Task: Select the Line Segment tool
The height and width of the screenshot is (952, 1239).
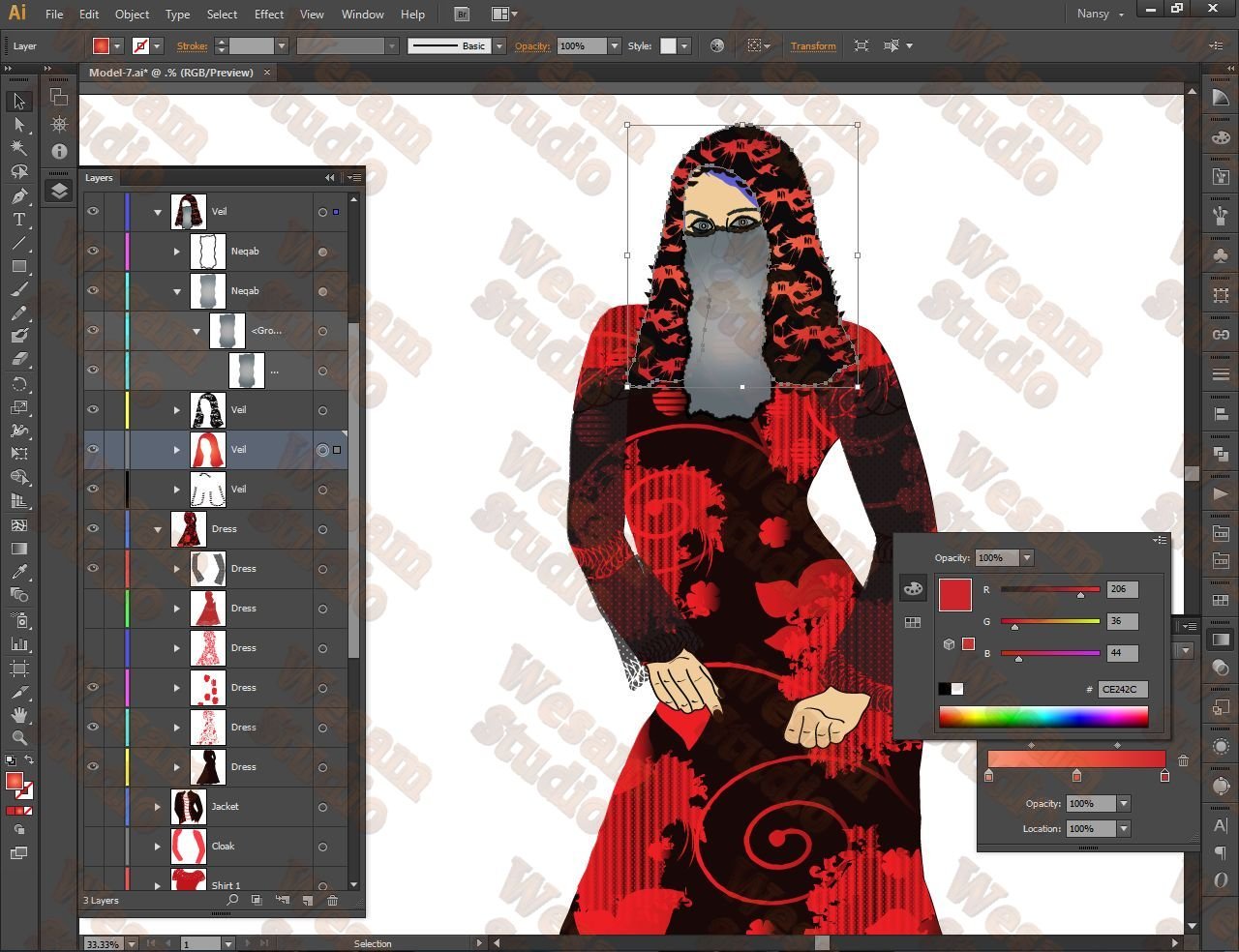Action: pos(19,243)
